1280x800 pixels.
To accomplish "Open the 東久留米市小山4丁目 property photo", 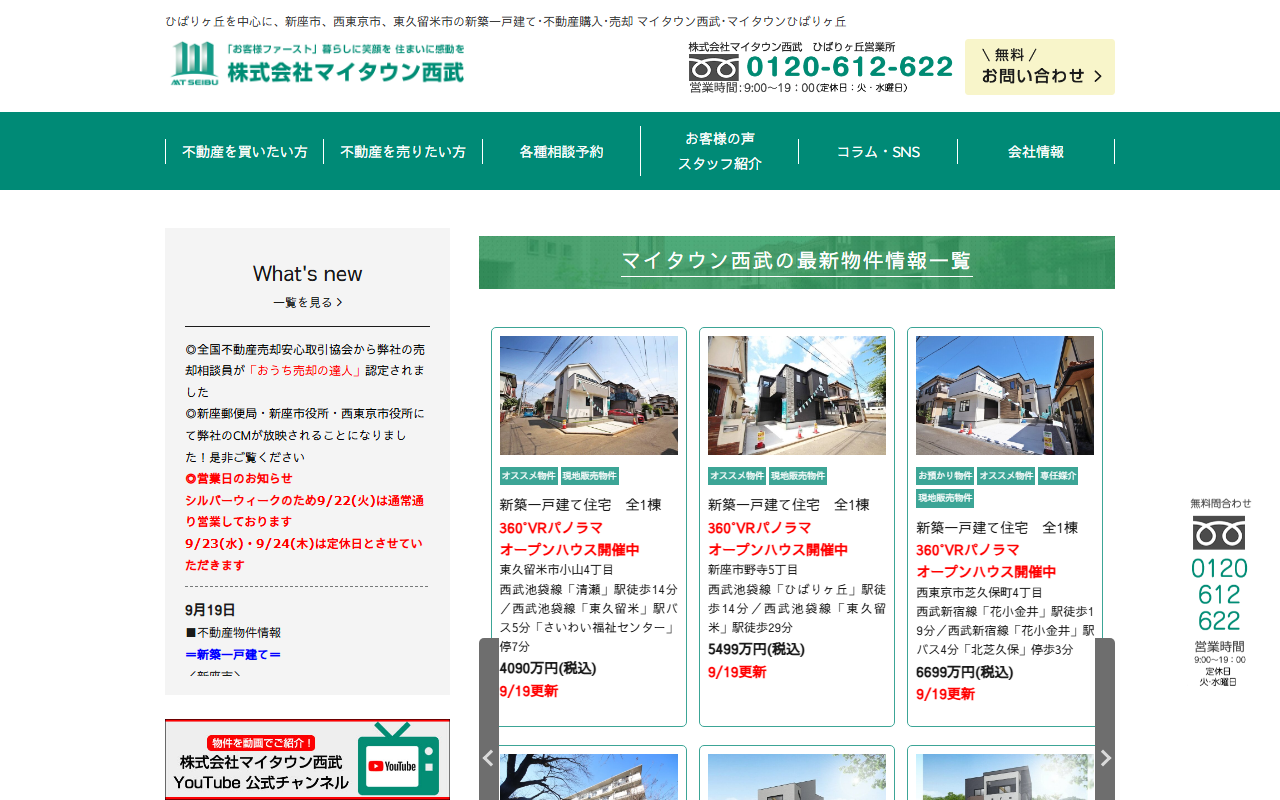I will pyautogui.click(x=589, y=395).
